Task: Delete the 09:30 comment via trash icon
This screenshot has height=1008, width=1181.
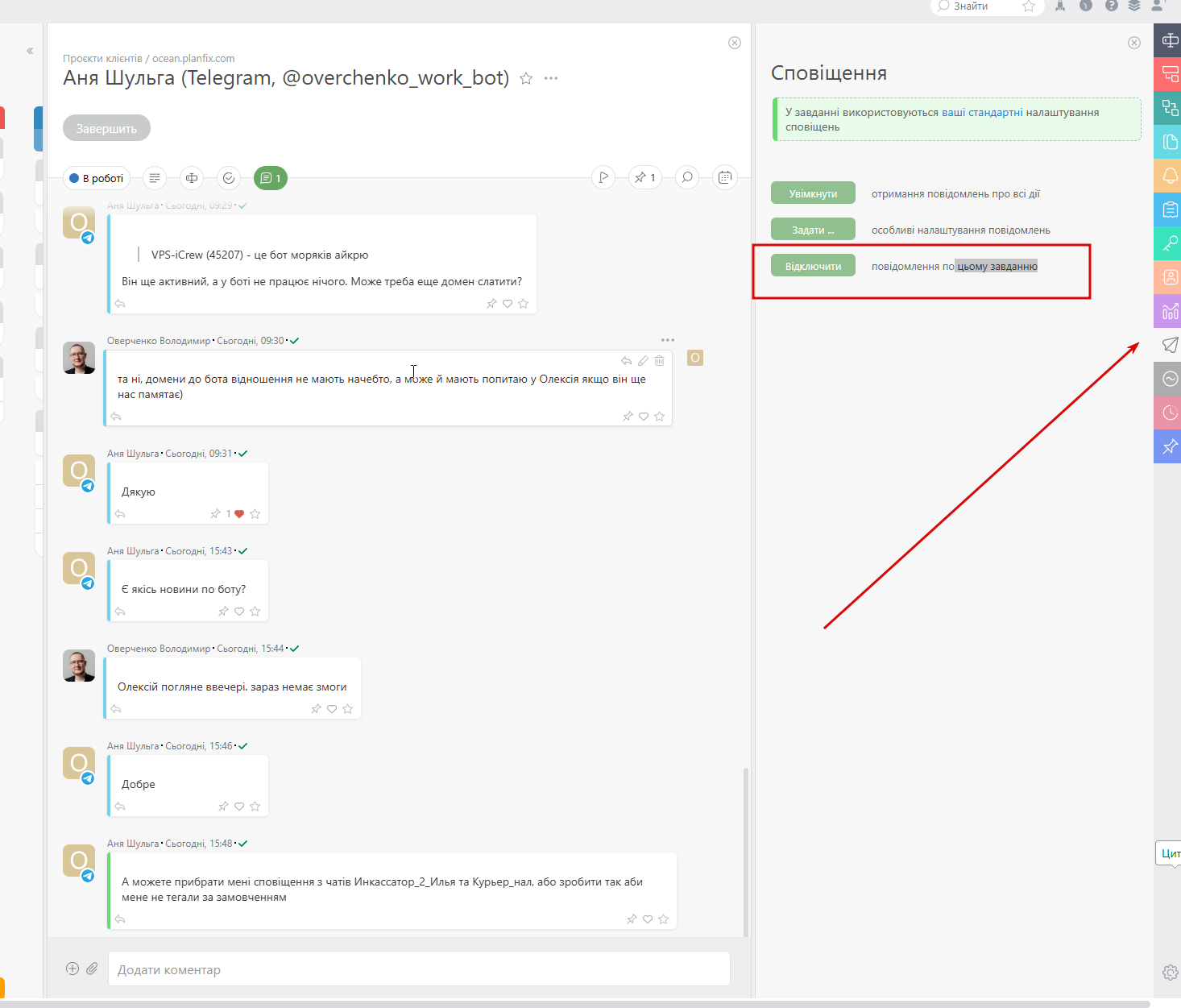Action: click(x=660, y=361)
